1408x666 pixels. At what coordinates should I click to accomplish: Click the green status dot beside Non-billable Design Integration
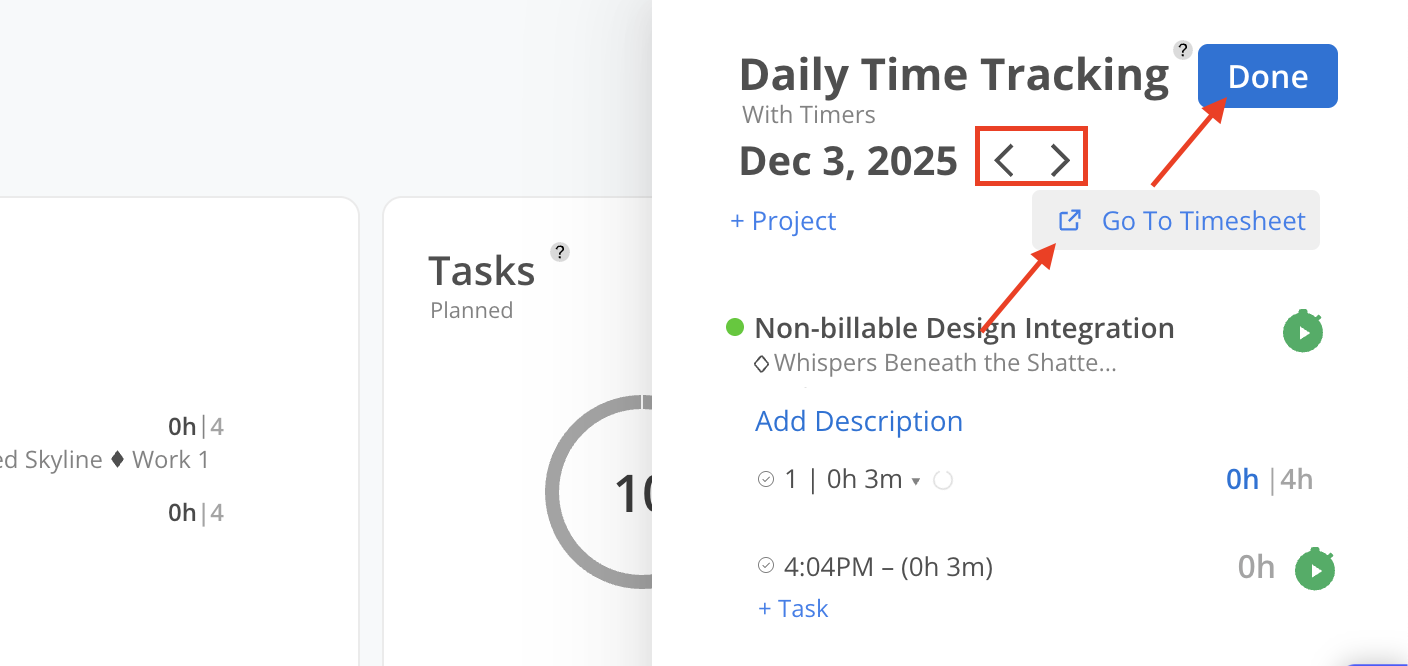pyautogui.click(x=735, y=327)
